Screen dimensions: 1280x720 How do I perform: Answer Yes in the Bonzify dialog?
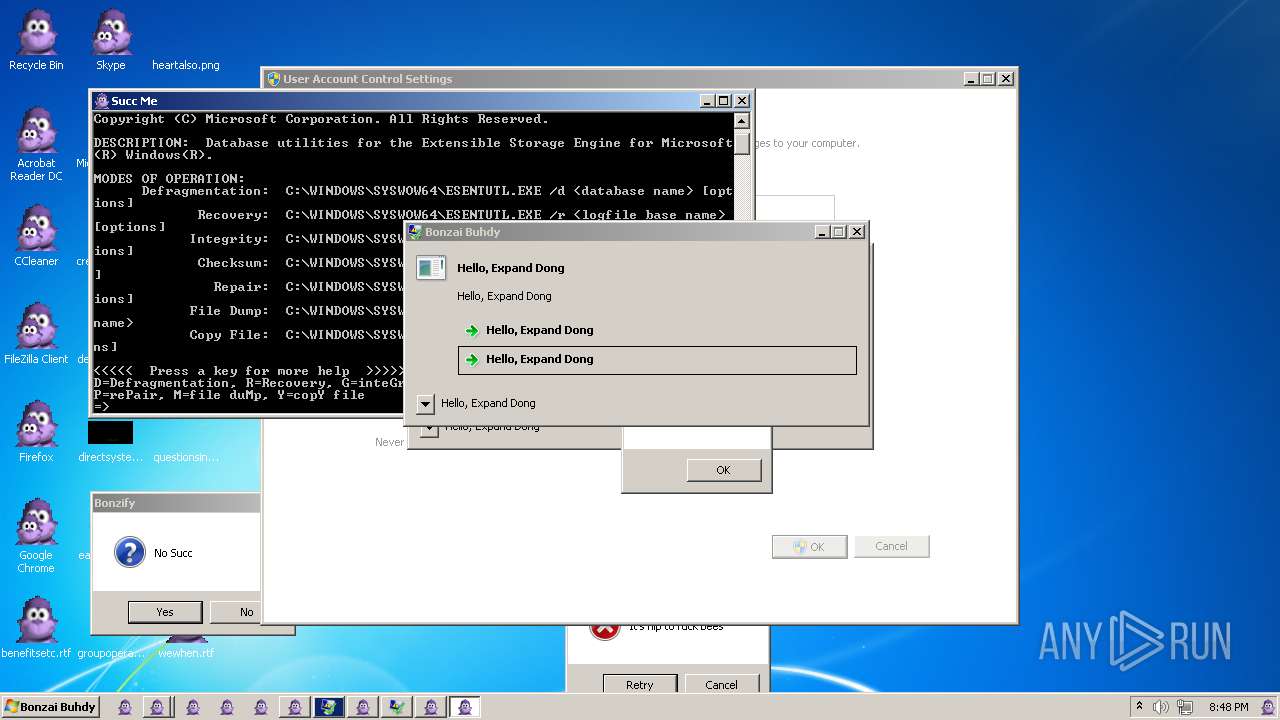coord(165,612)
